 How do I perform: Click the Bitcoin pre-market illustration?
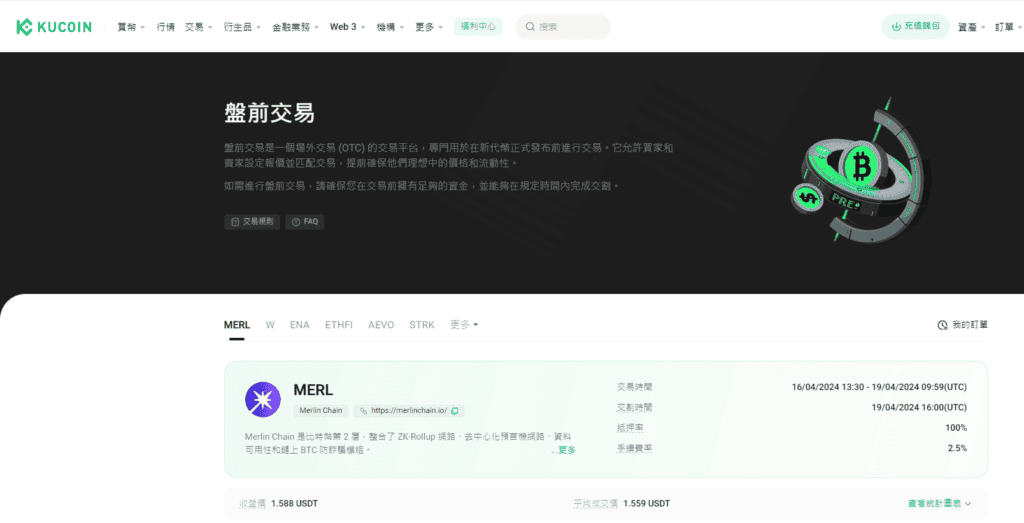pos(855,175)
